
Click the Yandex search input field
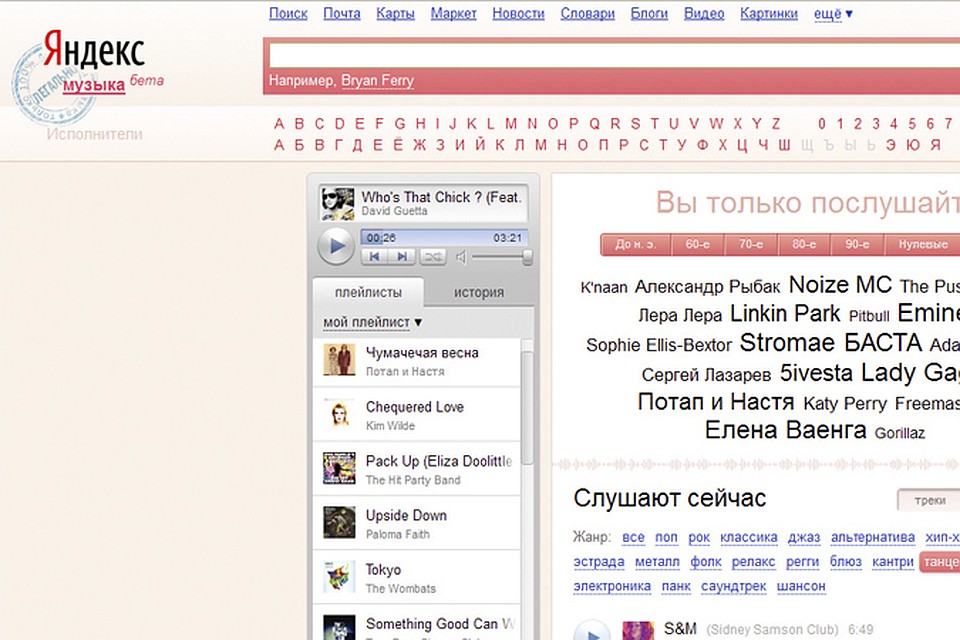[614, 56]
